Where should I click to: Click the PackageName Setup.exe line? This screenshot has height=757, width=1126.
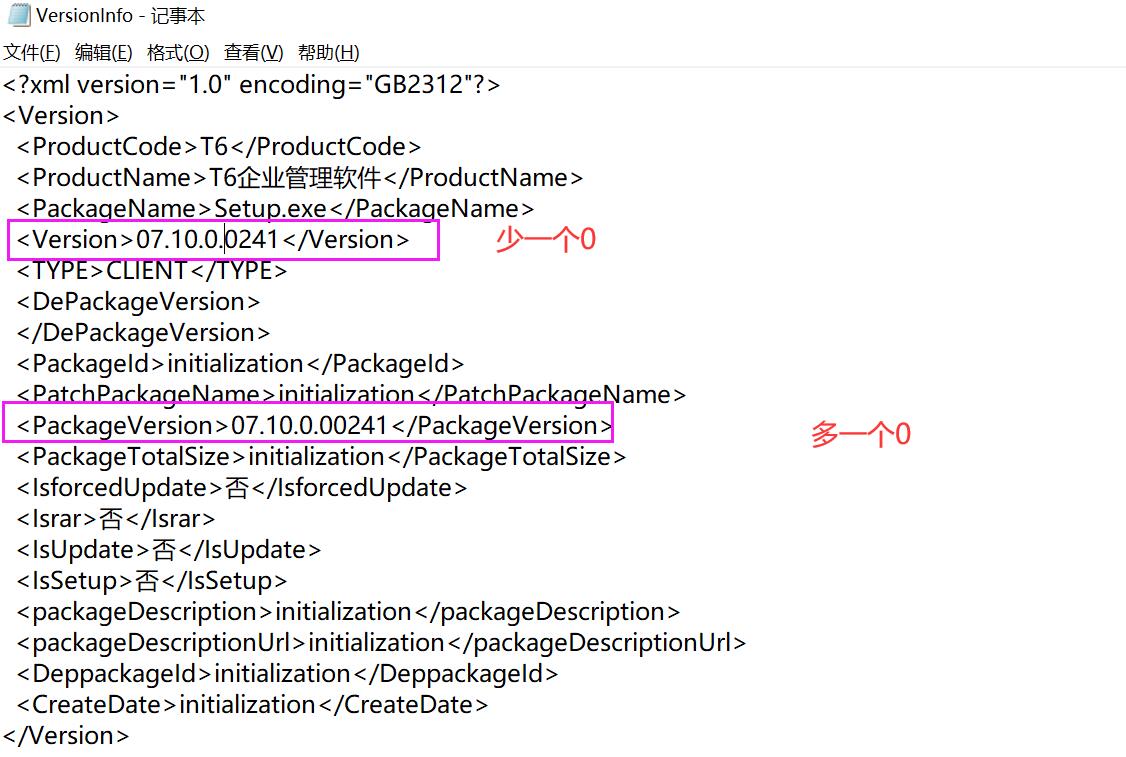[275, 208]
